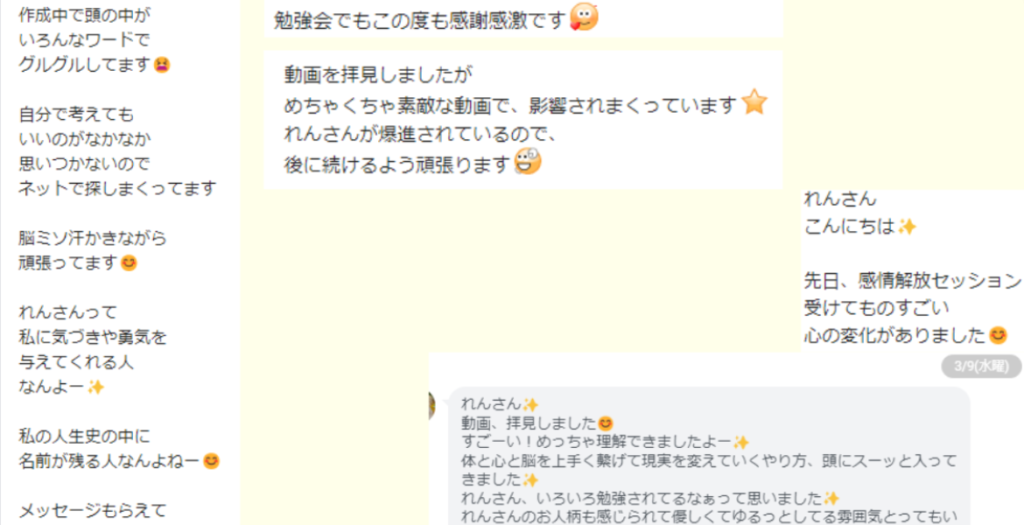Select the 勉強会でもこの度も感謝感激です message bubble
This screenshot has width=1024, height=525.
[x=523, y=18]
